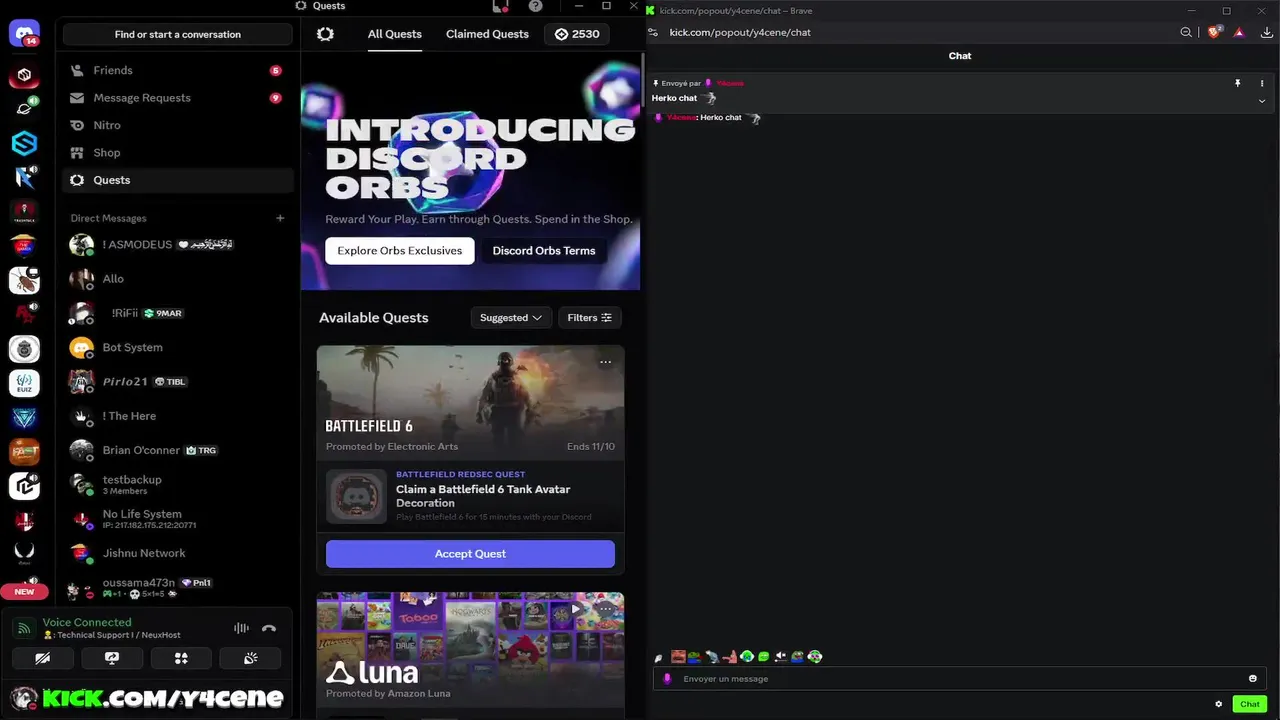This screenshot has width=1280, height=720.
Task: Click Discord Orbs Terms button
Action: click(544, 251)
